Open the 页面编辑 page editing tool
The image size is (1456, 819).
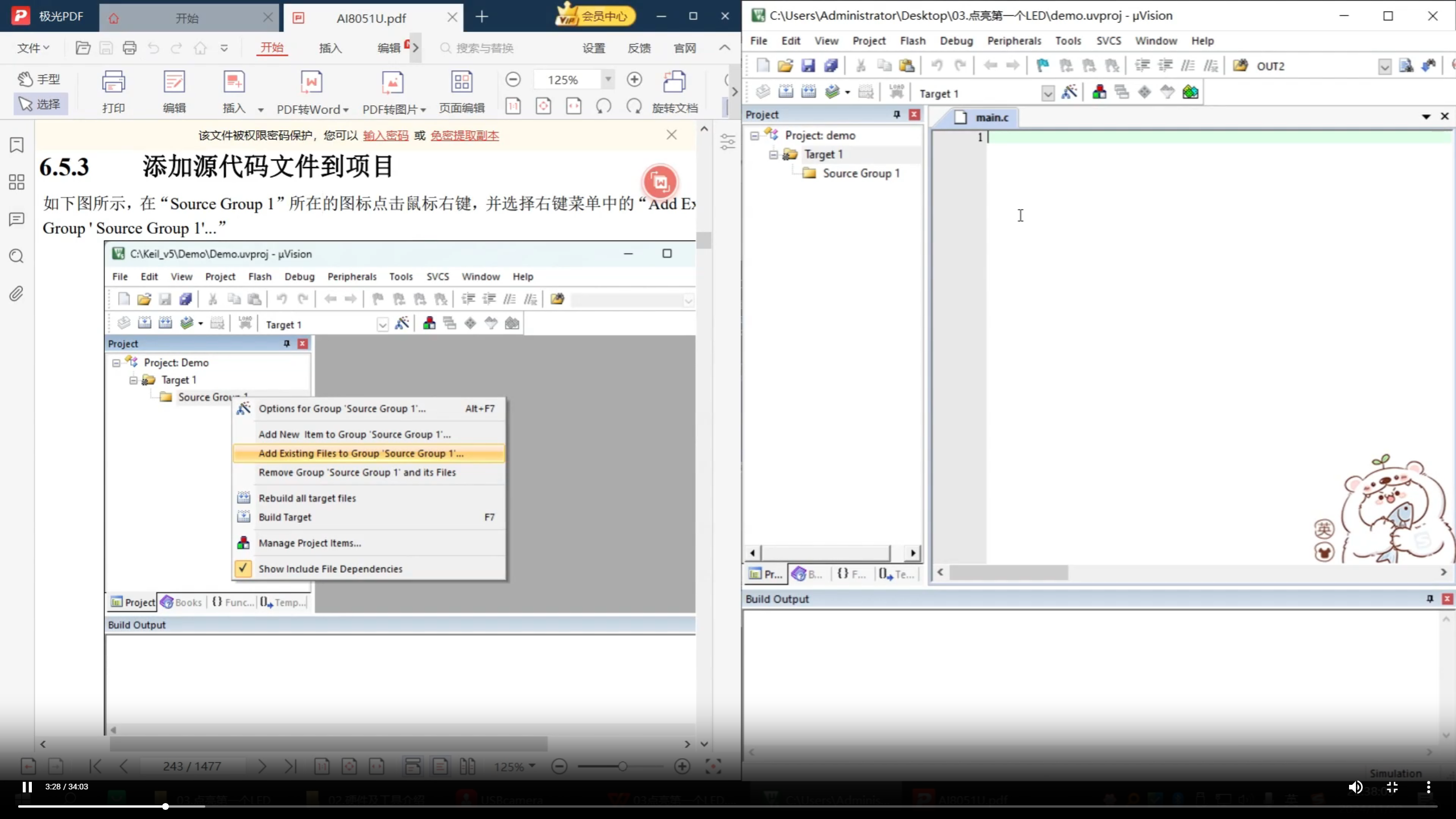[461, 91]
